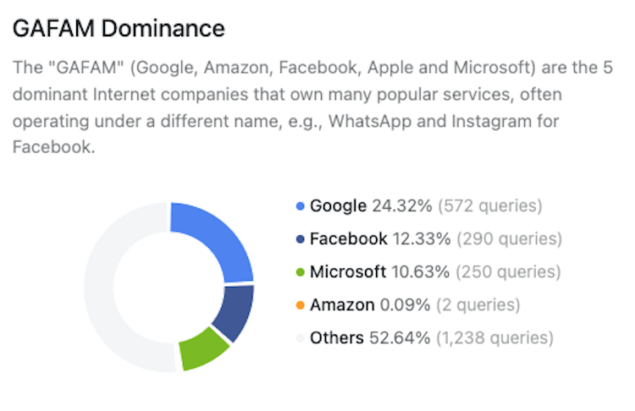Click the Others legend label
This screenshot has width=635, height=411.
[x=337, y=338]
